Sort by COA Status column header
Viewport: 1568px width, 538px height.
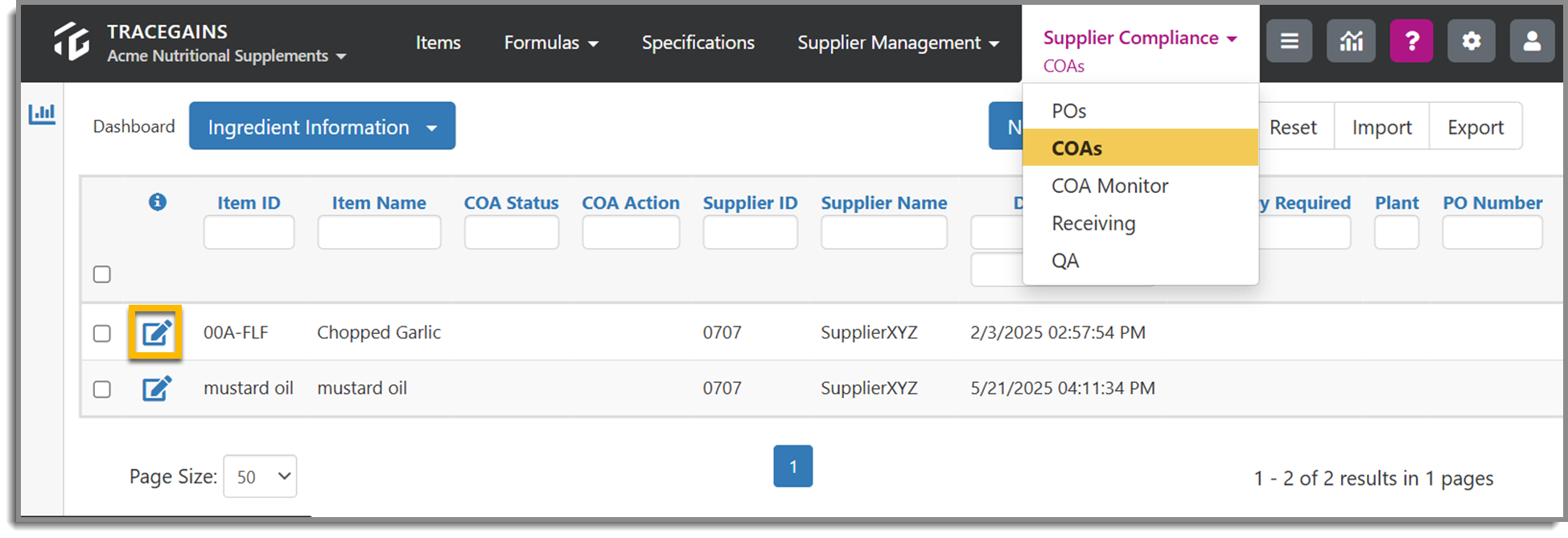(x=511, y=203)
